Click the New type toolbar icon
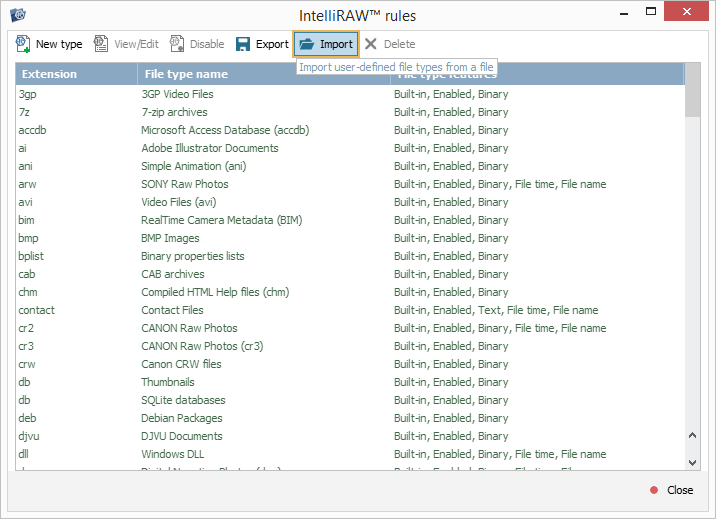 23,44
